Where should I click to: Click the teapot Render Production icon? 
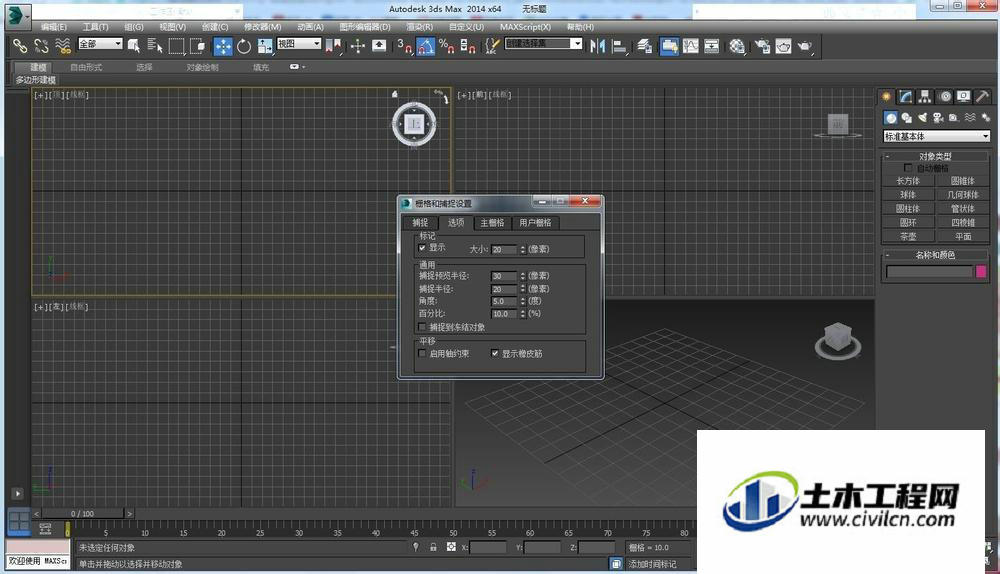805,46
